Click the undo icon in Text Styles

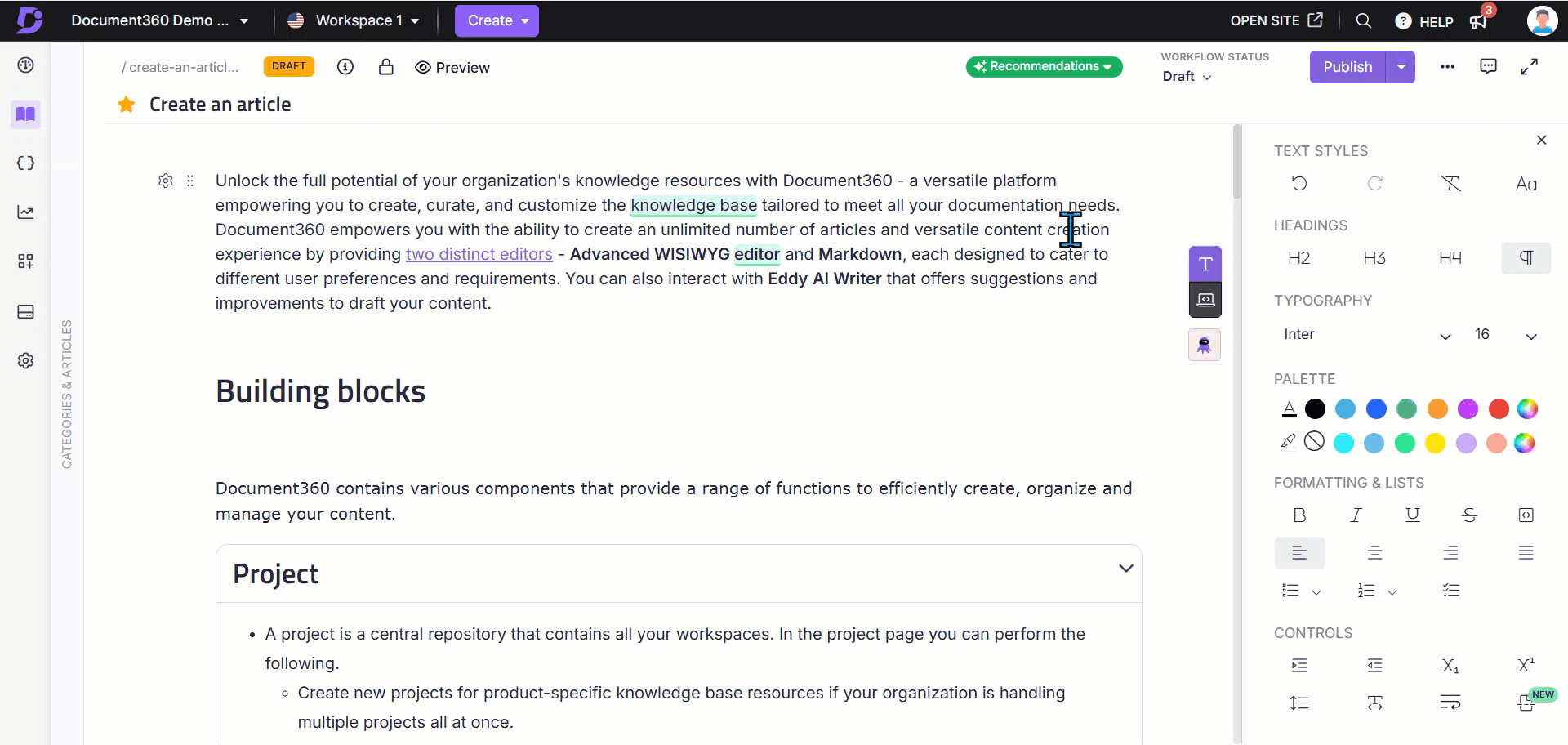[x=1299, y=184]
